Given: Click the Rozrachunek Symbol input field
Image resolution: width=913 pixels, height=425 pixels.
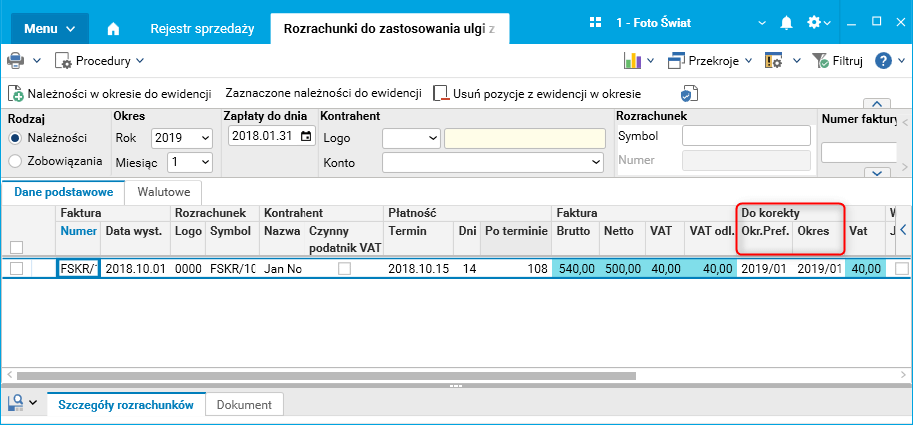Looking at the screenshot, I should tap(746, 136).
